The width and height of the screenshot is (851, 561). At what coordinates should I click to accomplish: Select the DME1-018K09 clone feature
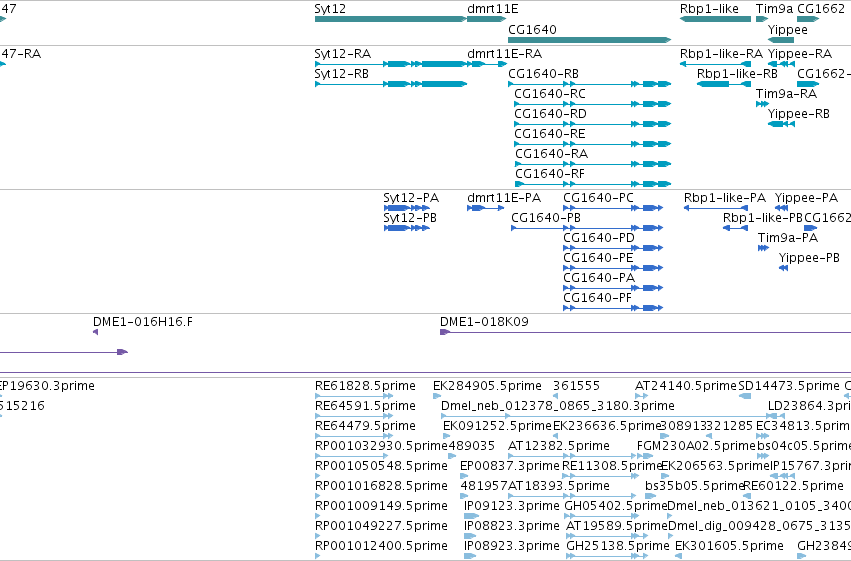click(645, 332)
